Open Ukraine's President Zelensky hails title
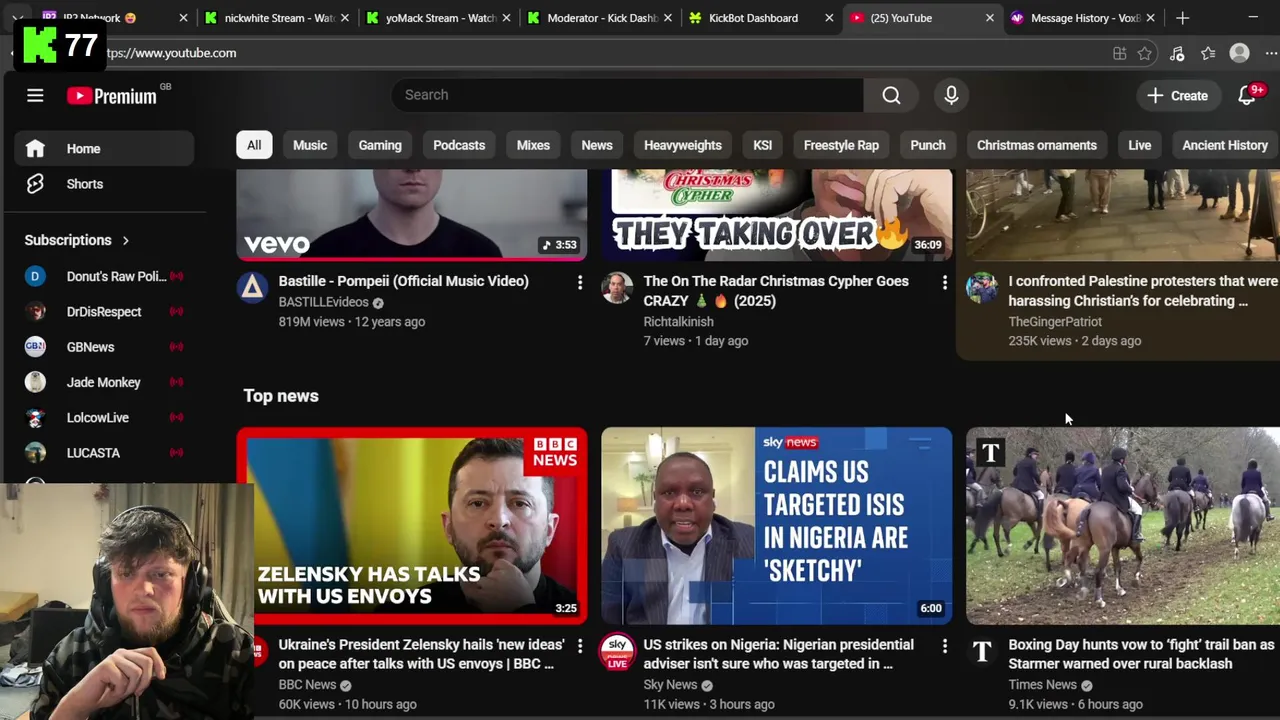Viewport: 1280px width, 720px height. (x=421, y=654)
